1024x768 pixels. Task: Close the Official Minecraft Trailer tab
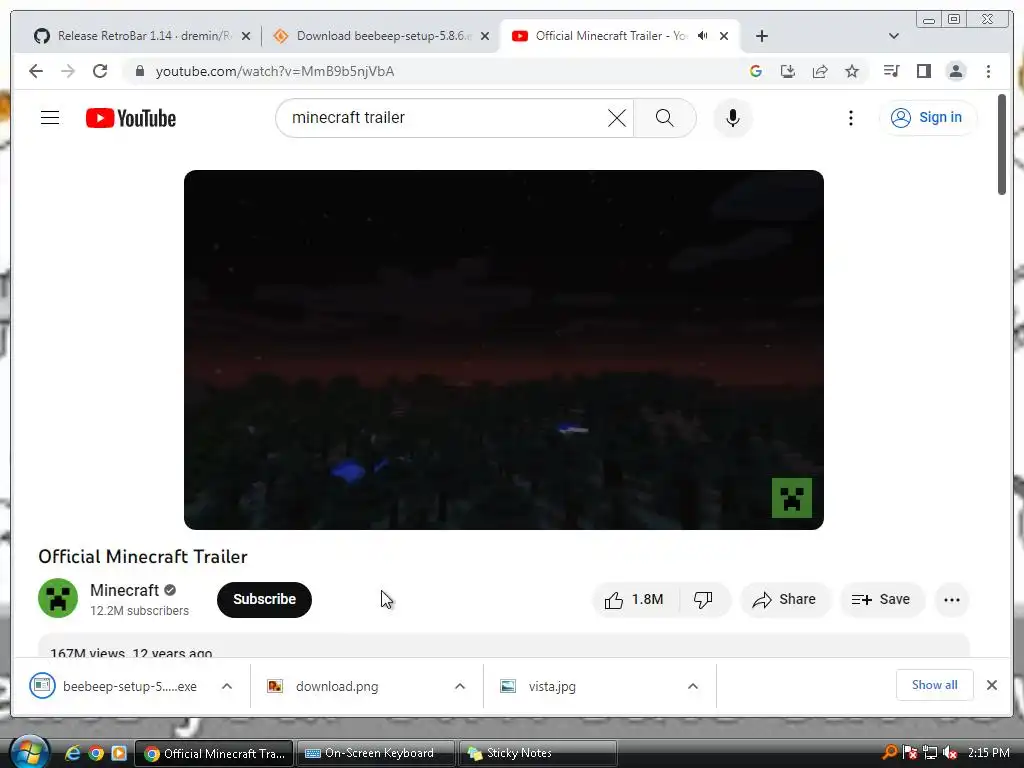[x=724, y=36]
